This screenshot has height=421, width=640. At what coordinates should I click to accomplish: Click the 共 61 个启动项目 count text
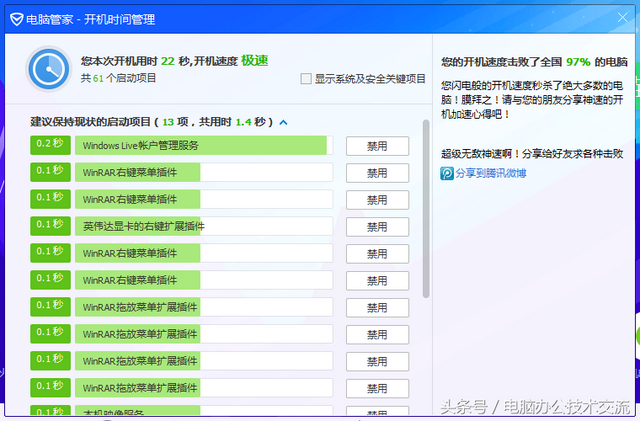tap(118, 78)
